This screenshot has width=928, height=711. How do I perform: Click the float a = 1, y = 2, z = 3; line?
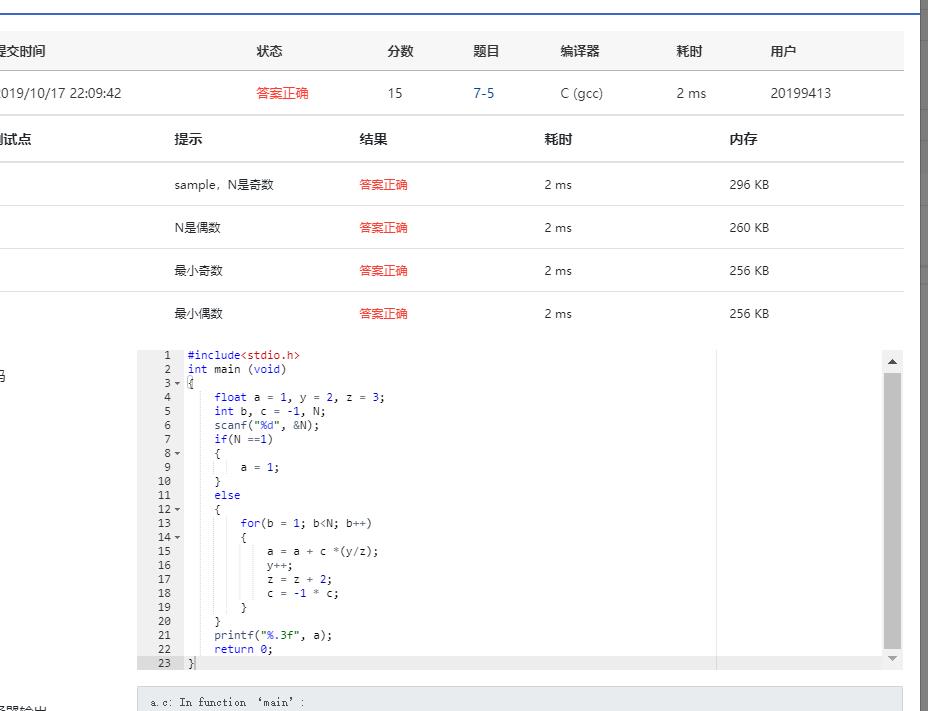pyautogui.click(x=299, y=397)
